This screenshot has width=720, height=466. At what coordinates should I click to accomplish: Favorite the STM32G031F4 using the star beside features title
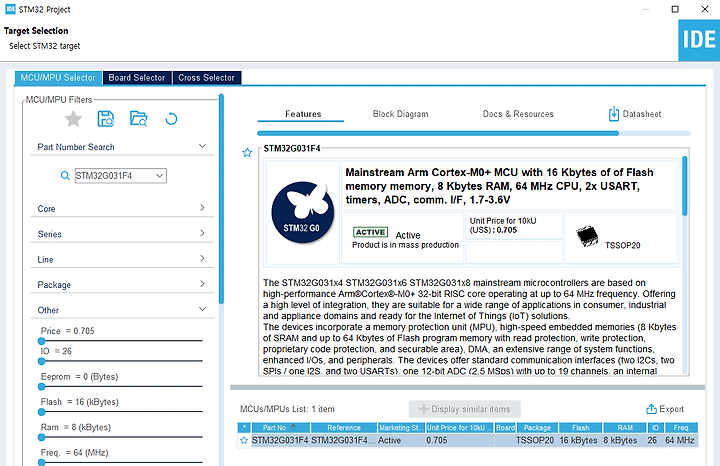coord(247,152)
